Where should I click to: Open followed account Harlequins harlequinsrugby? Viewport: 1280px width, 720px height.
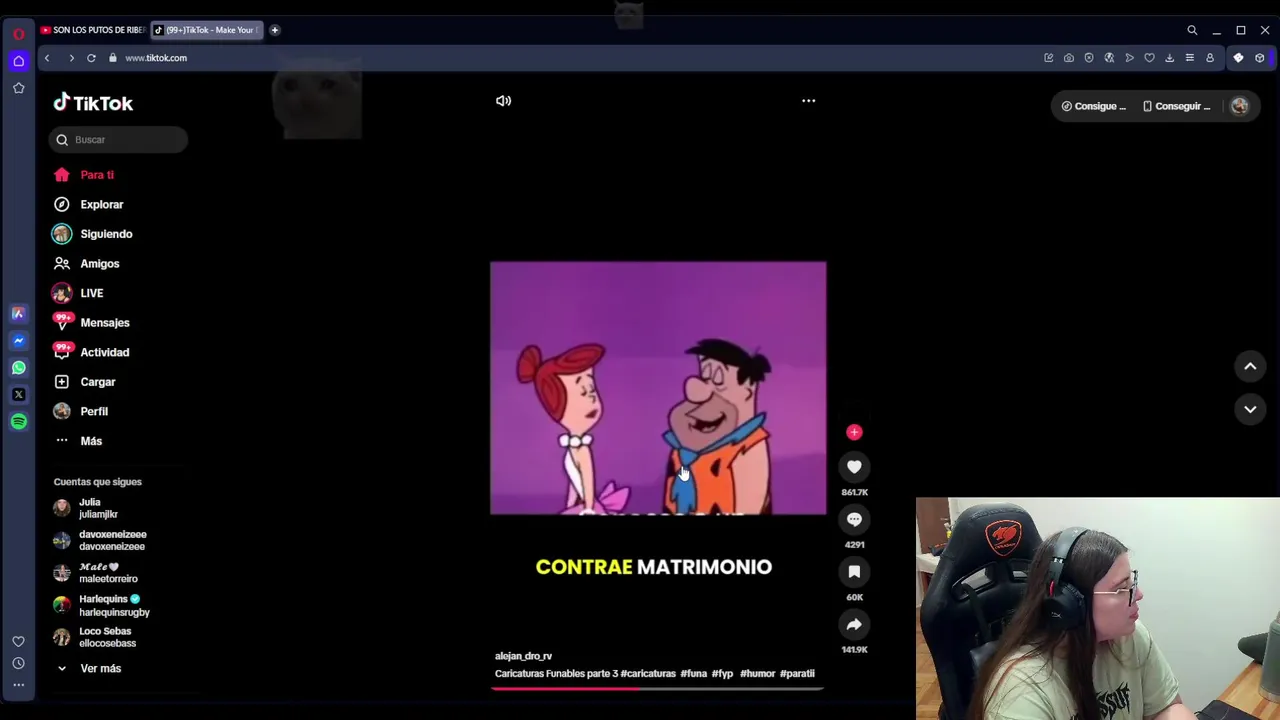pyautogui.click(x=102, y=605)
